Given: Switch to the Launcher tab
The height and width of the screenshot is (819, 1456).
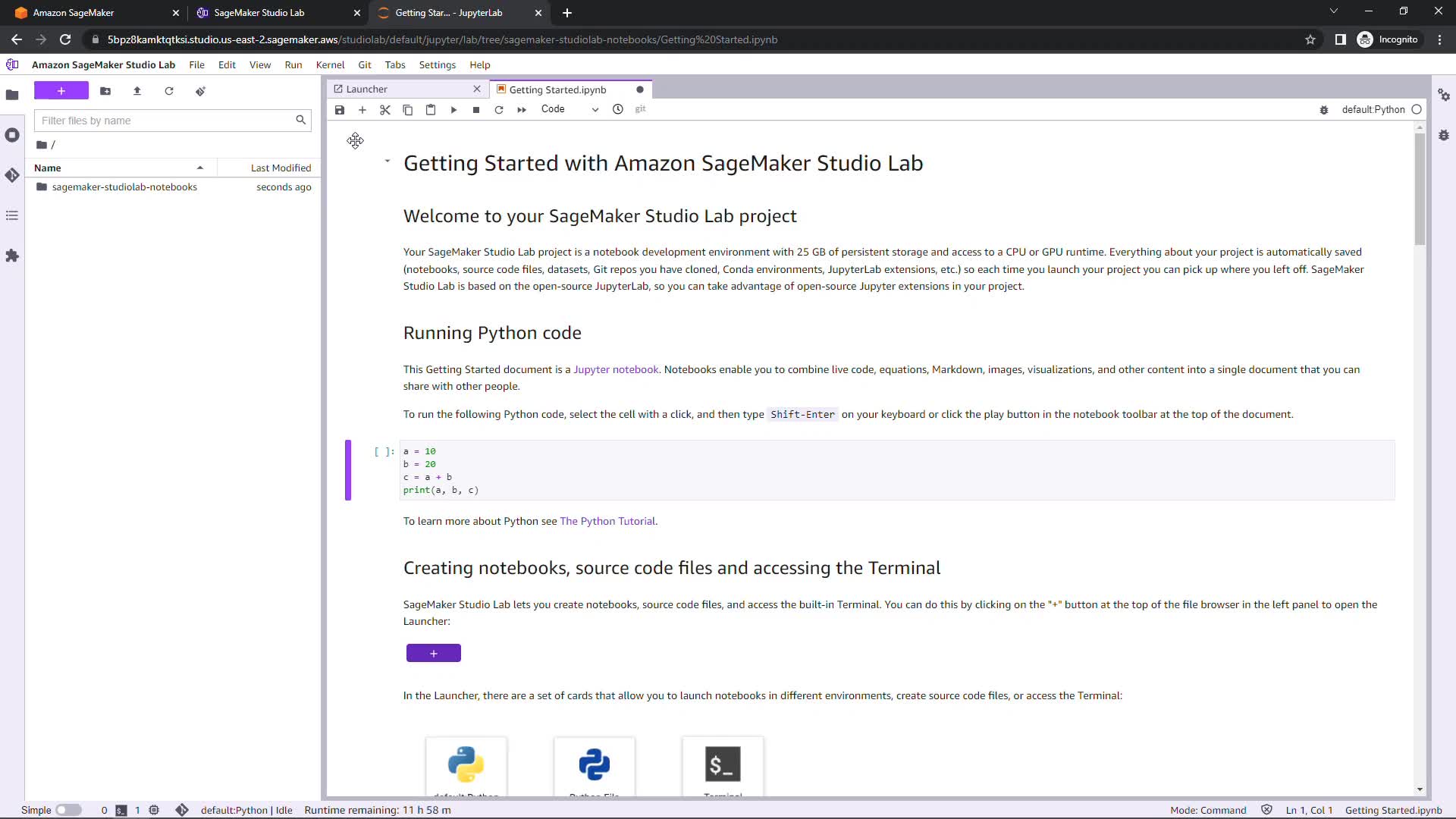Looking at the screenshot, I should pos(367,89).
